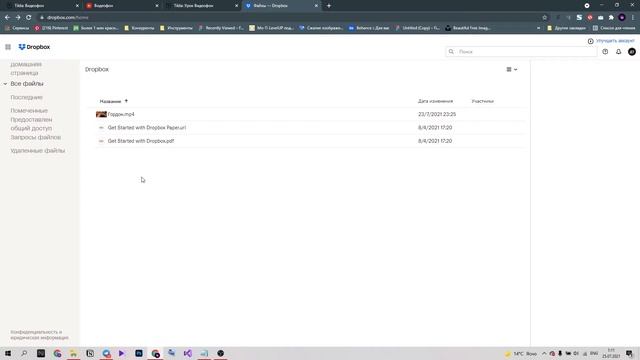Bookmark this page with the star icon
The height and width of the screenshot is (360, 640).
[544, 18]
